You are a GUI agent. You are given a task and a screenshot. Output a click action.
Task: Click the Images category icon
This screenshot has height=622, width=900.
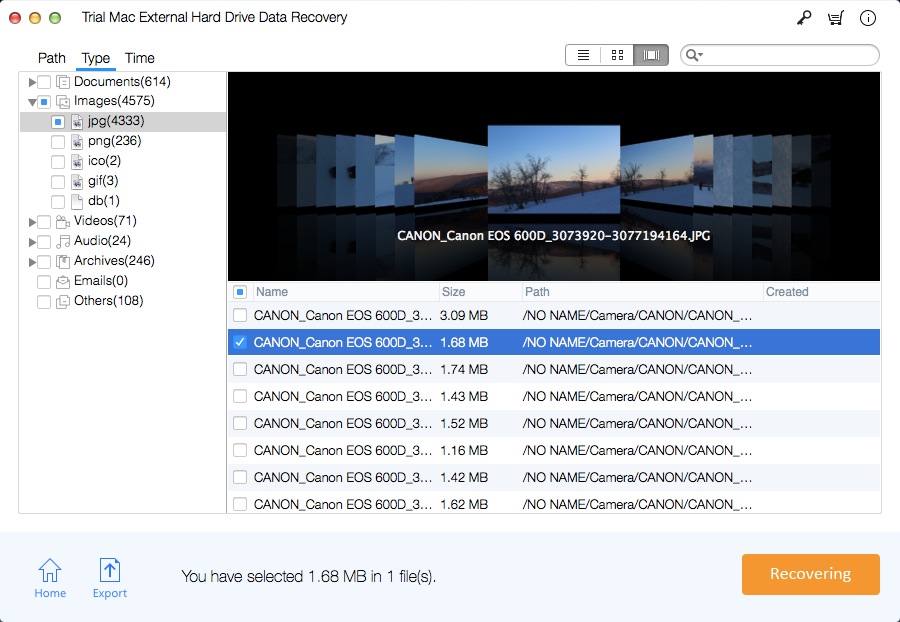coord(63,102)
